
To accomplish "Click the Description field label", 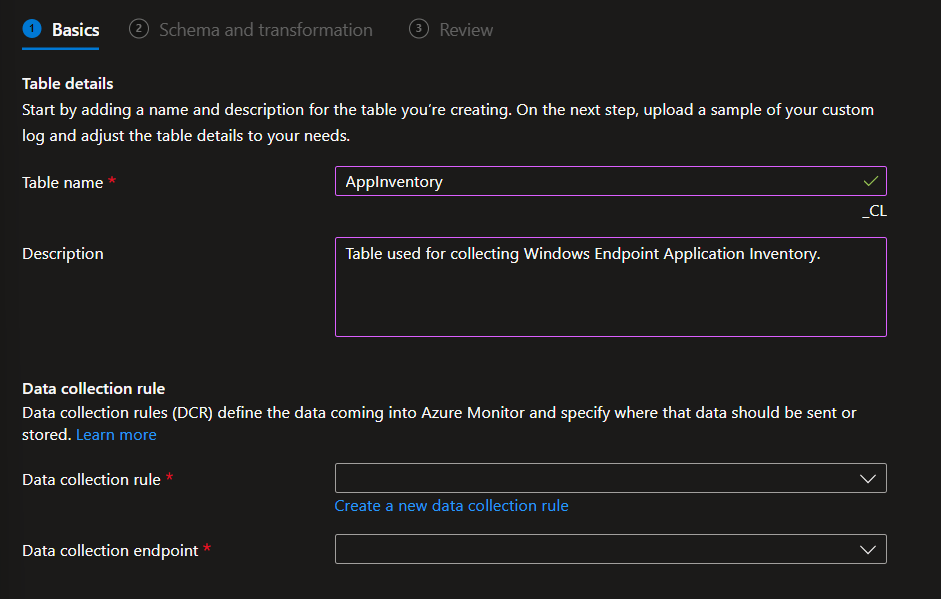I will click(63, 254).
